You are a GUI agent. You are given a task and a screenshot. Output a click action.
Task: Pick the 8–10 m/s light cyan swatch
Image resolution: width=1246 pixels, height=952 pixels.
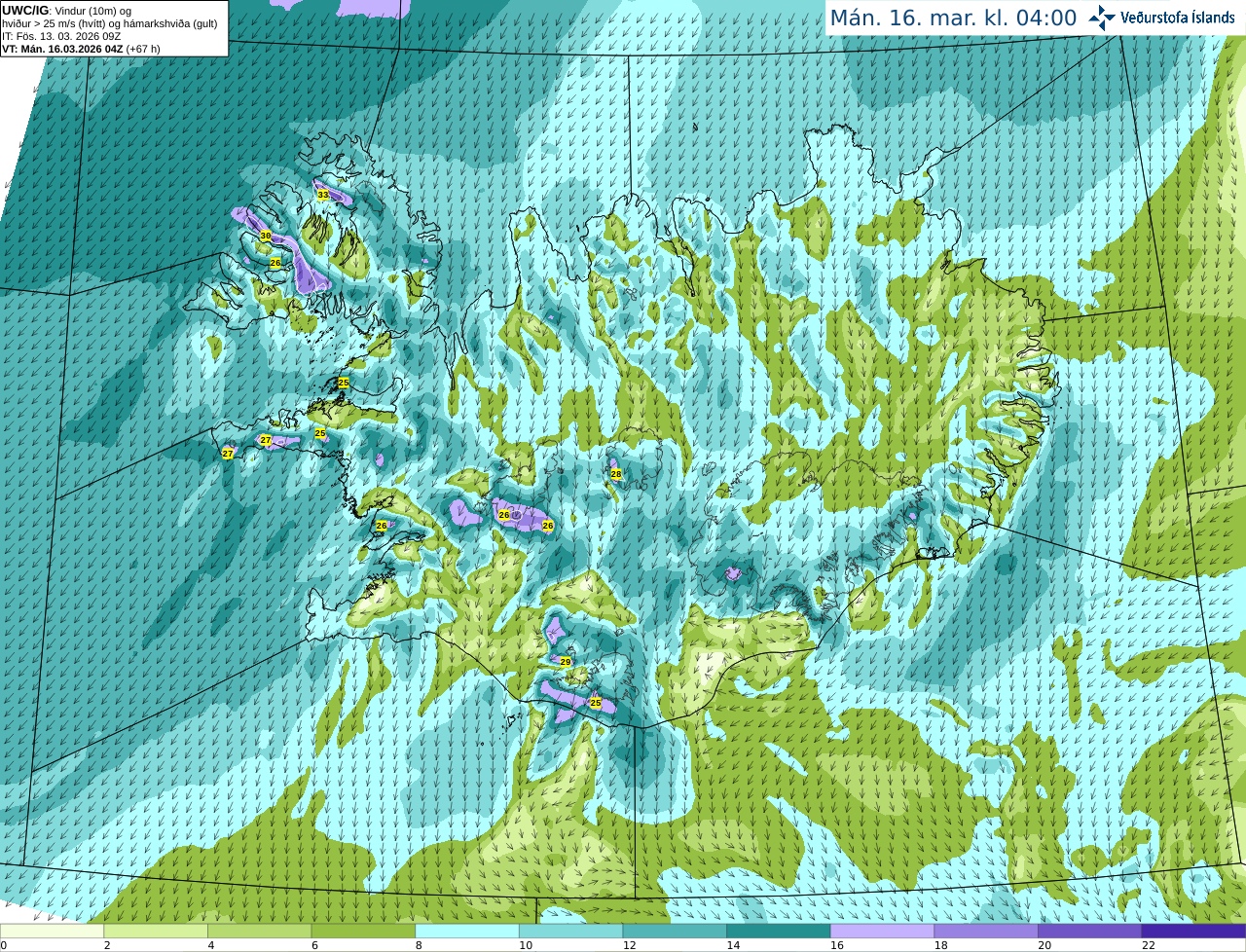tap(467, 932)
